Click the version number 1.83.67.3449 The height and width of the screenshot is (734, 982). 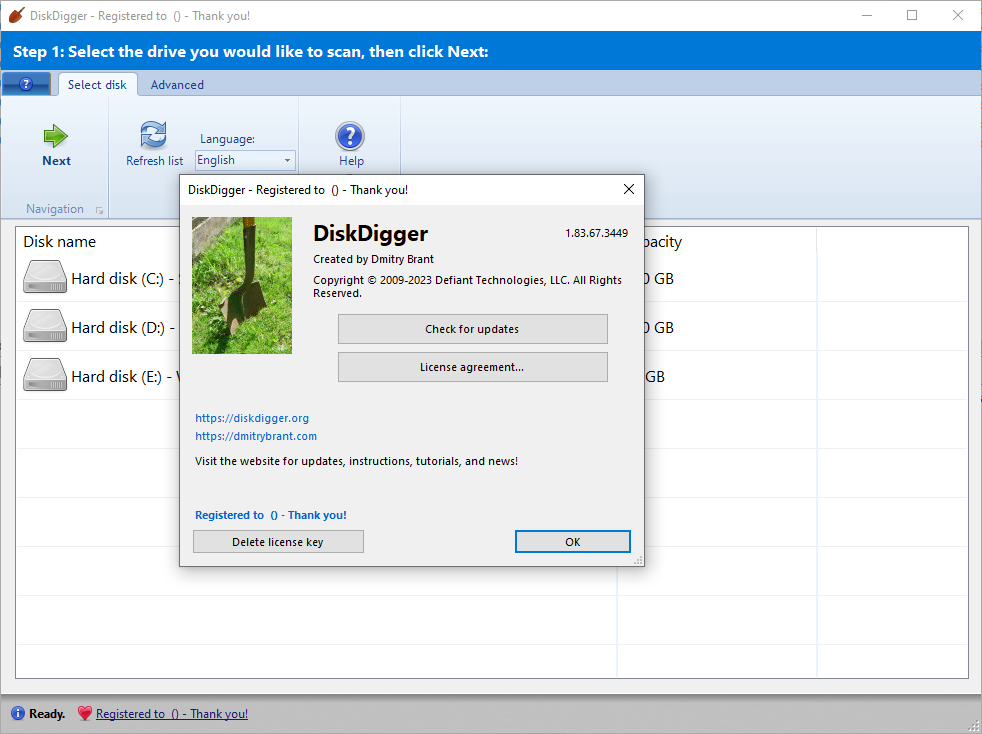[x=596, y=233]
